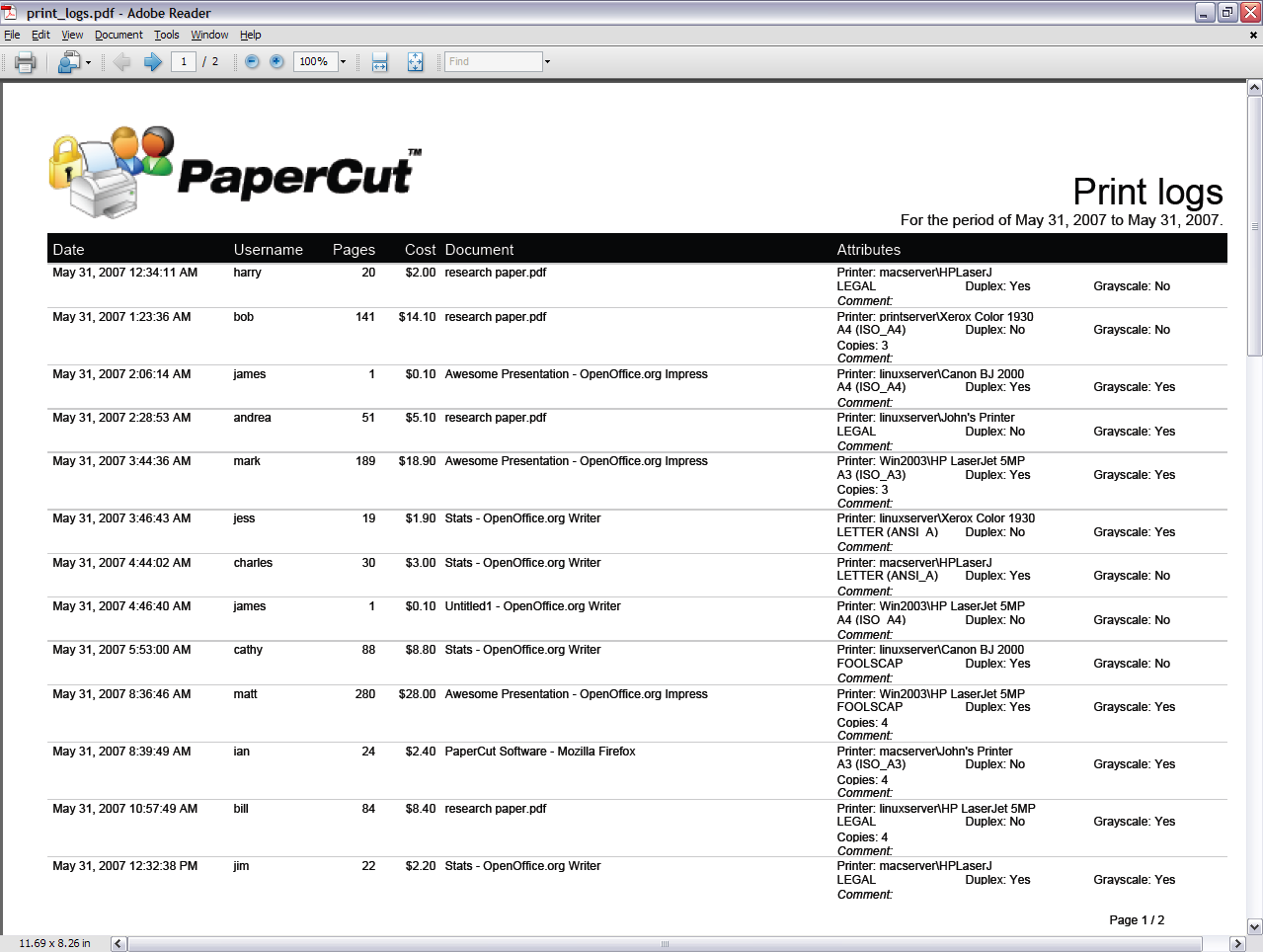Expand the zoom percentage dropdown
This screenshot has width=1263, height=952.
344,62
